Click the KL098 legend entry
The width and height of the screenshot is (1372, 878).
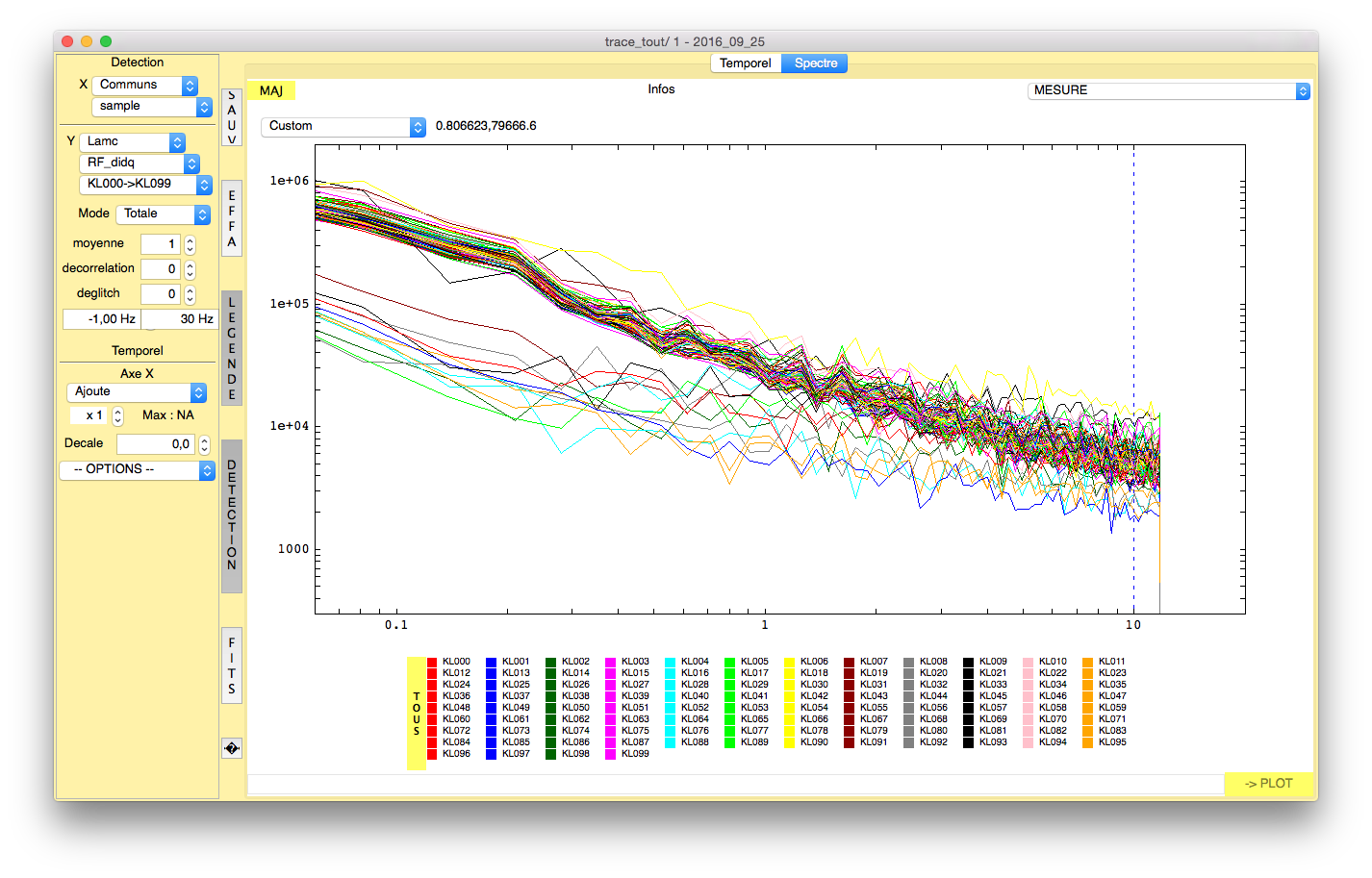pos(575,754)
